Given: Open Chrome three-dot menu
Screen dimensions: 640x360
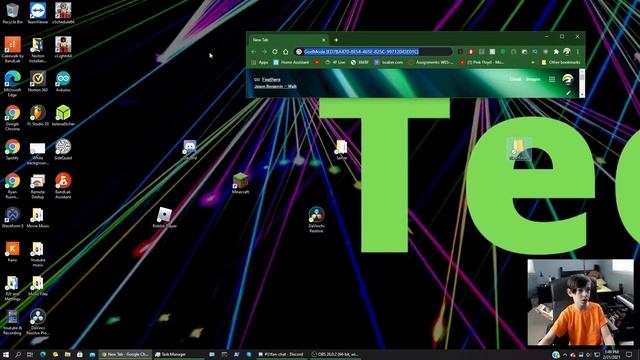Looking at the screenshot, I should (578, 52).
